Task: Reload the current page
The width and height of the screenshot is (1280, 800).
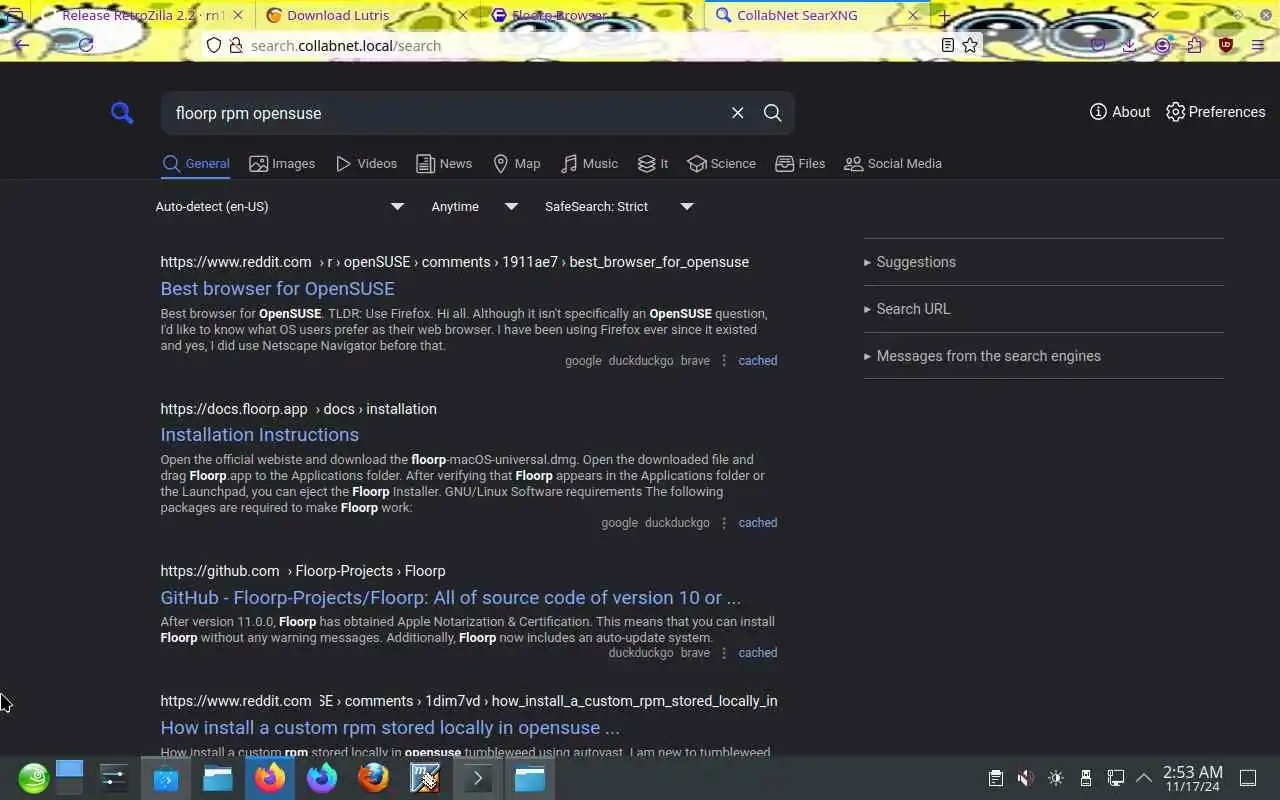Action: click(x=86, y=45)
